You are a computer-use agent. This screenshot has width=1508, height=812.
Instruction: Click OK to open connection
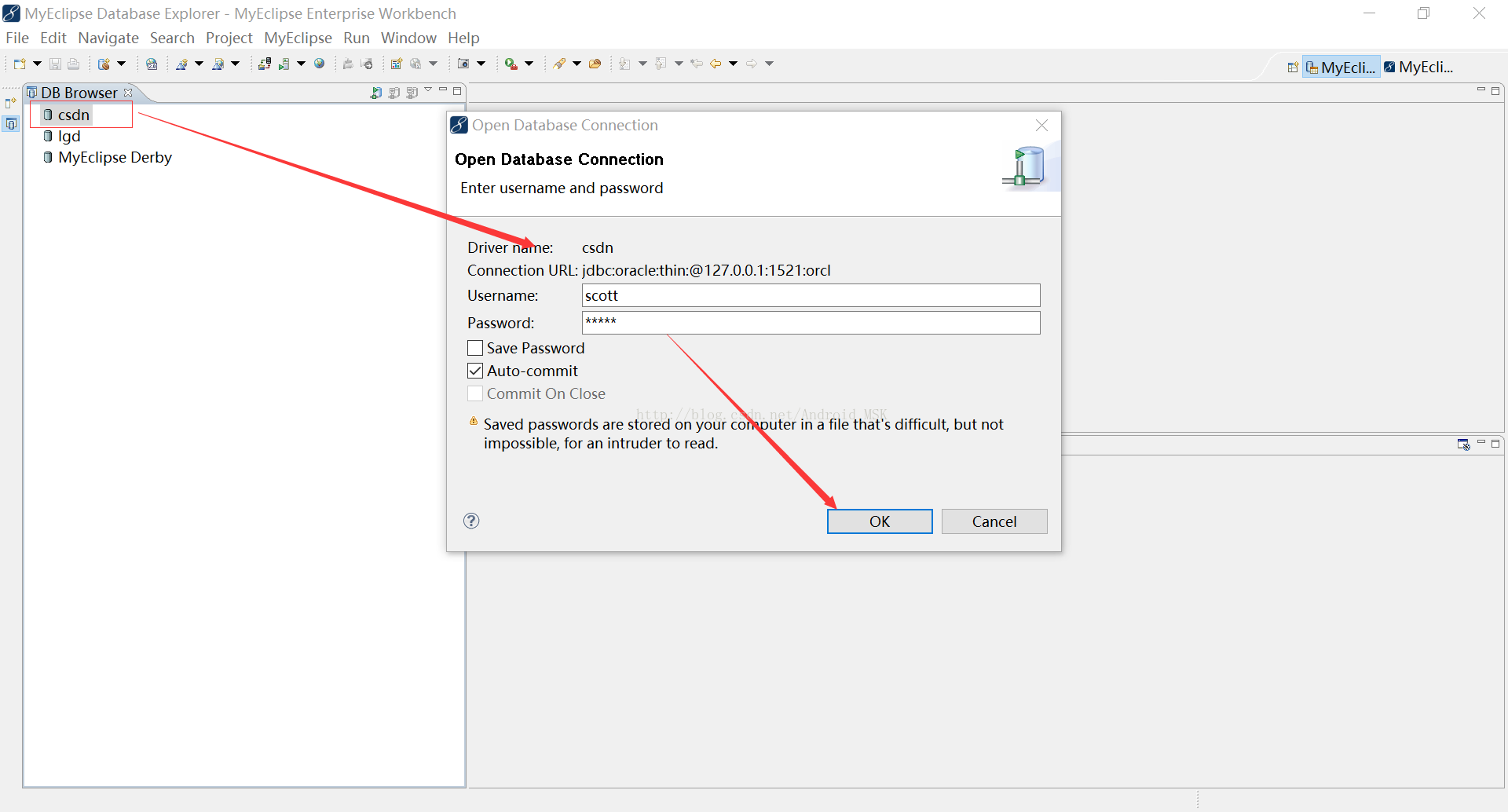point(880,521)
